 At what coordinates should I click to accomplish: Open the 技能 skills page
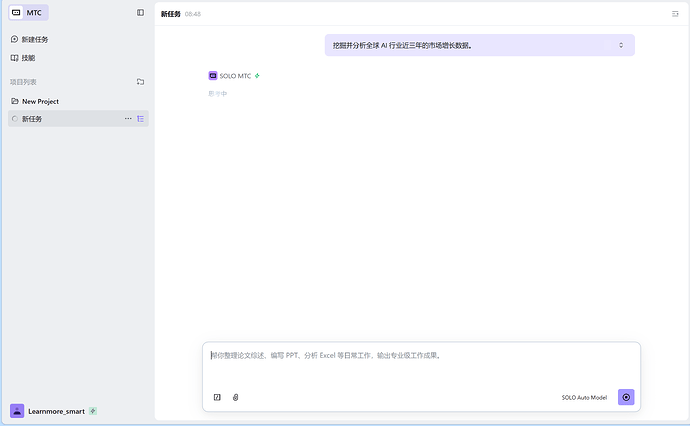[x=28, y=58]
